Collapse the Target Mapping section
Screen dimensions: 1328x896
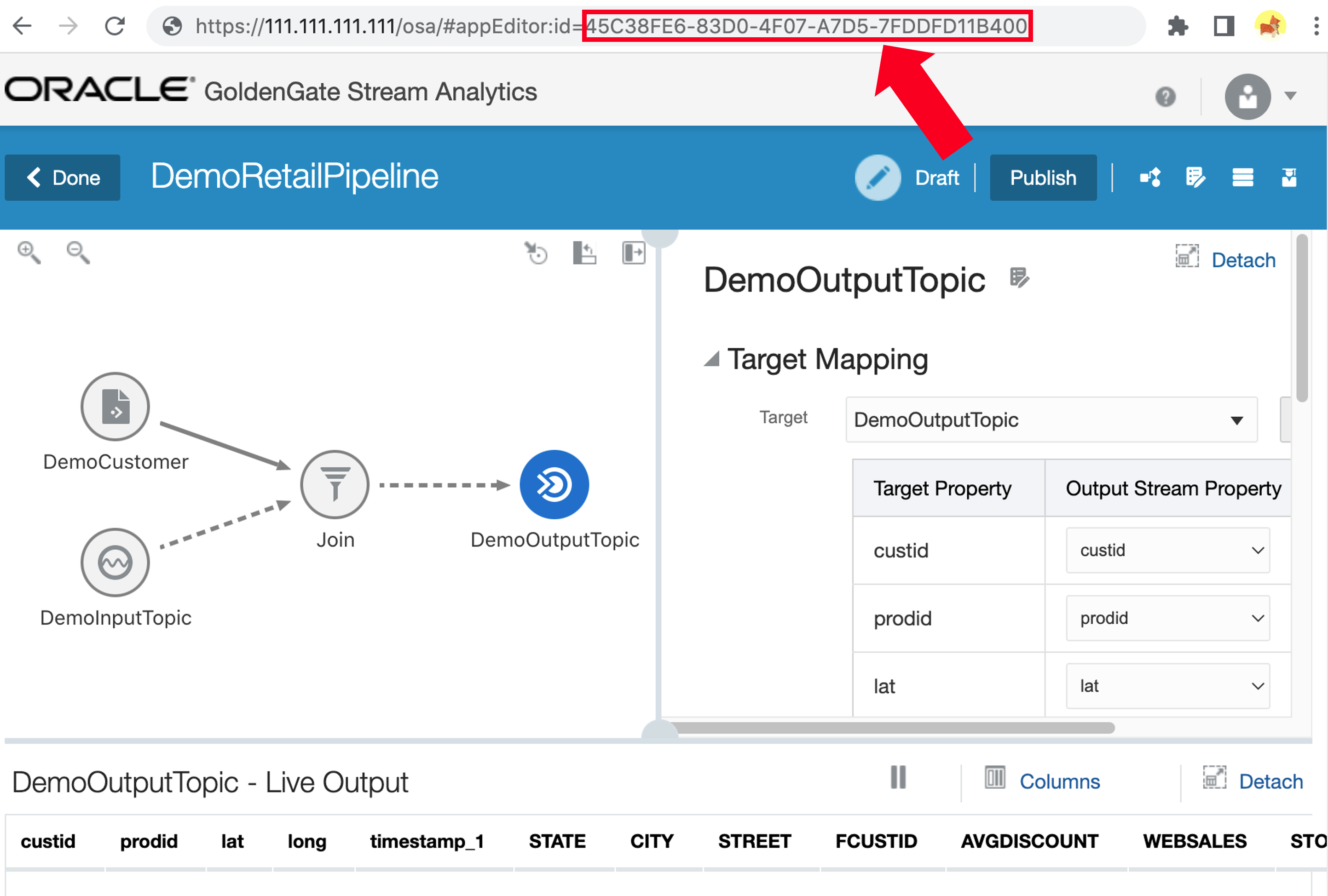tap(713, 360)
